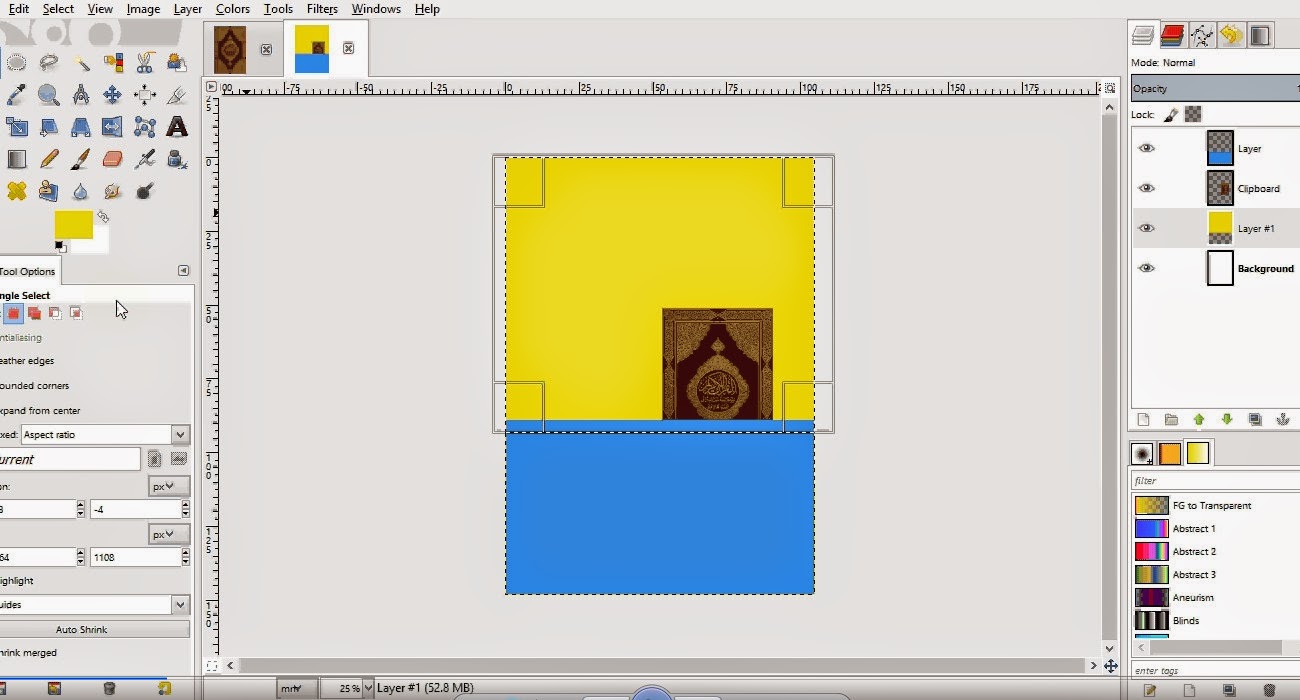1300x700 pixels.
Task: Adjust the layer Opacity slider
Action: point(1215,88)
